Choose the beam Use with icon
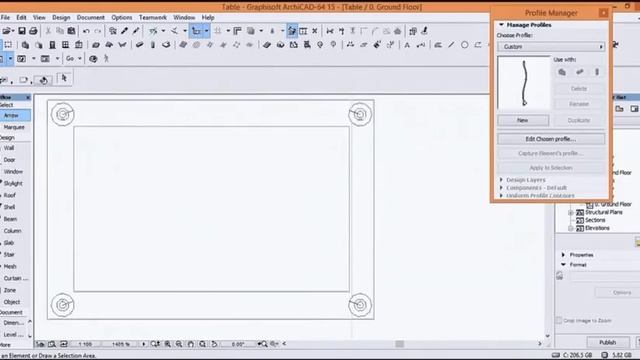 click(580, 72)
